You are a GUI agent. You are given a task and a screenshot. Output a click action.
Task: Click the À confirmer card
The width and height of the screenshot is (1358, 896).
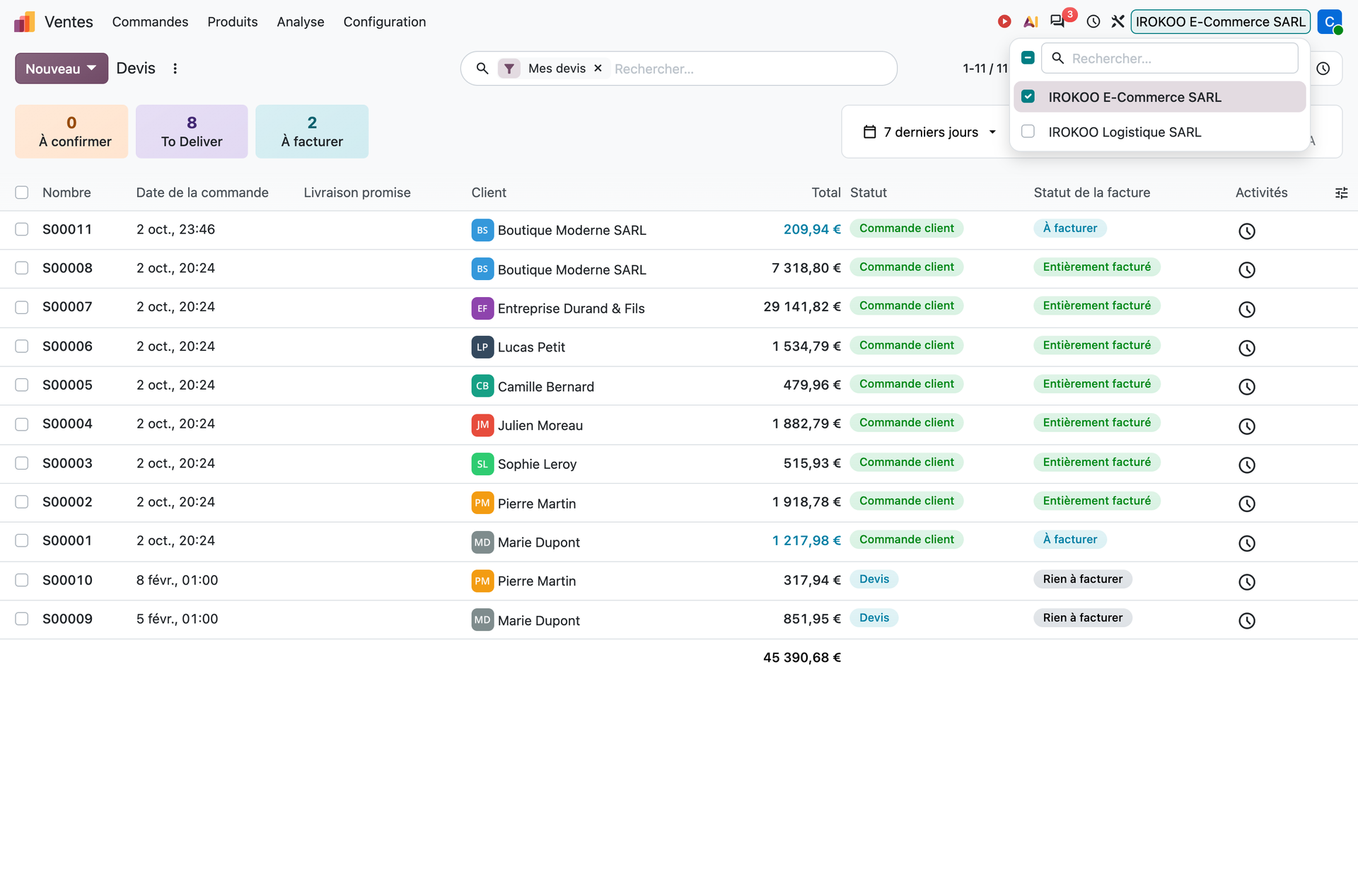pos(71,132)
